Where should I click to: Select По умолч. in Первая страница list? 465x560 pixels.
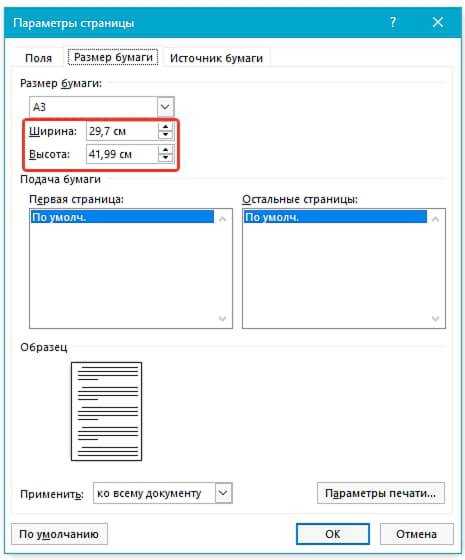click(x=122, y=217)
